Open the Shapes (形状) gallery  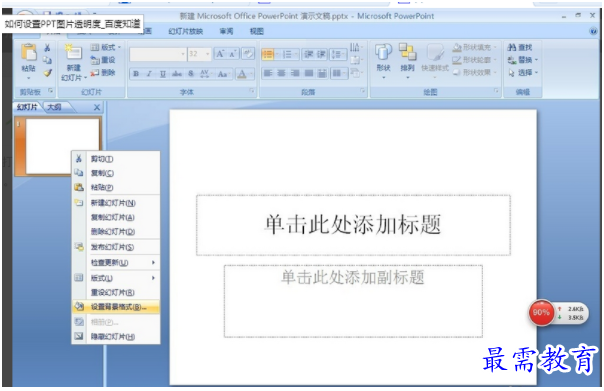(383, 61)
